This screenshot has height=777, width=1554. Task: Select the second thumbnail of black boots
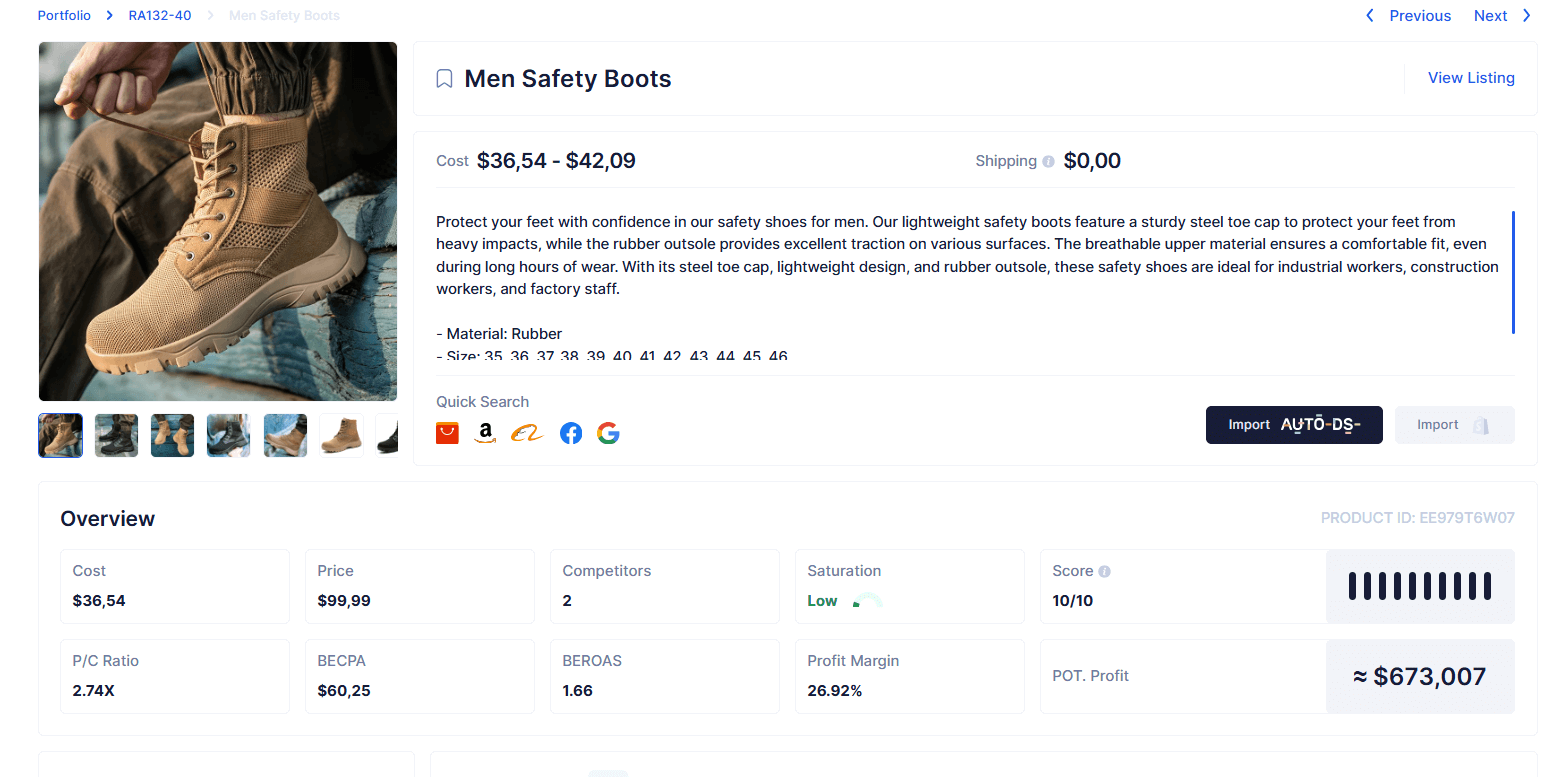click(x=116, y=436)
